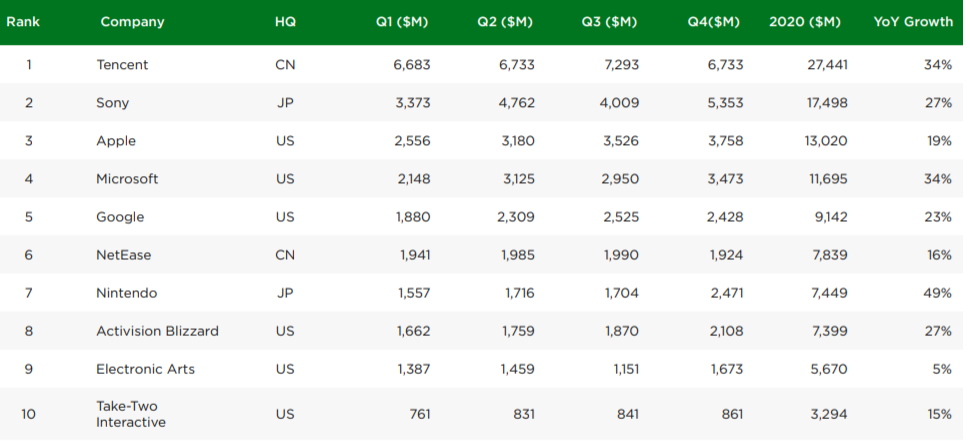
Task: Select the Microsoft company name
Action: pyautogui.click(x=127, y=179)
